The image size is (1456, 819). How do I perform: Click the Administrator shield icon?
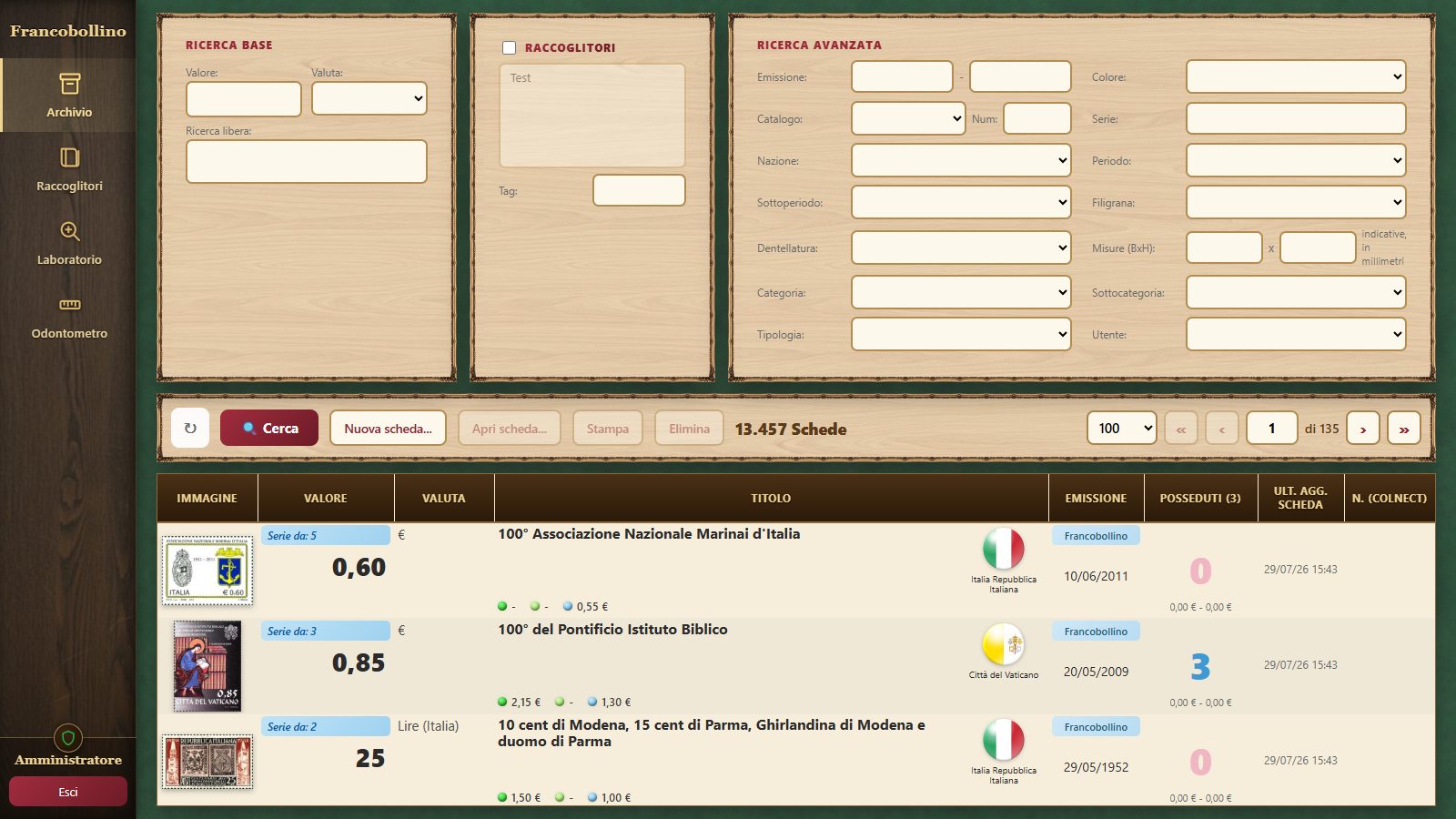coord(68,737)
